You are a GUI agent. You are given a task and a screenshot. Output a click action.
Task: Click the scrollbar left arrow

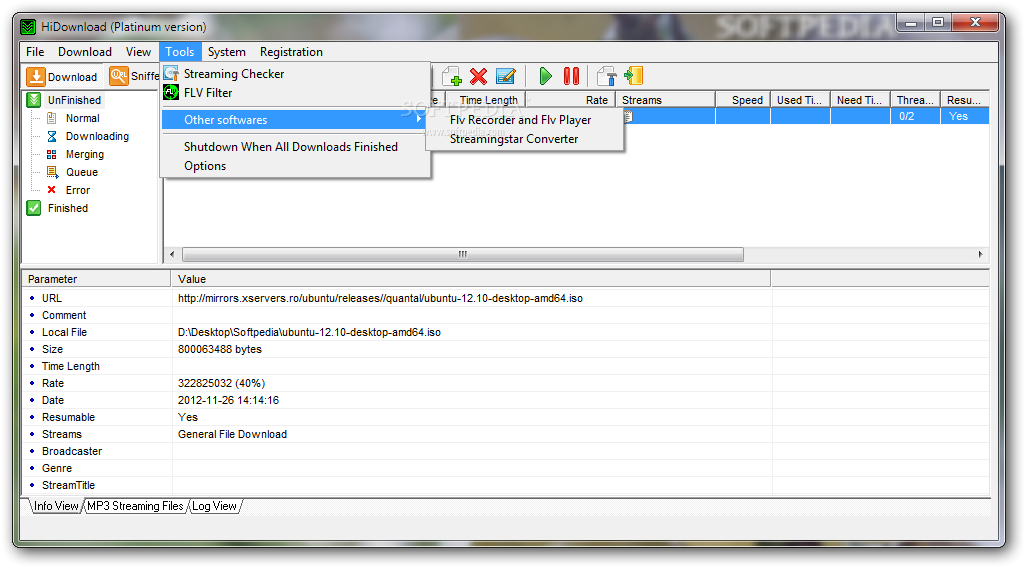[x=172, y=254]
